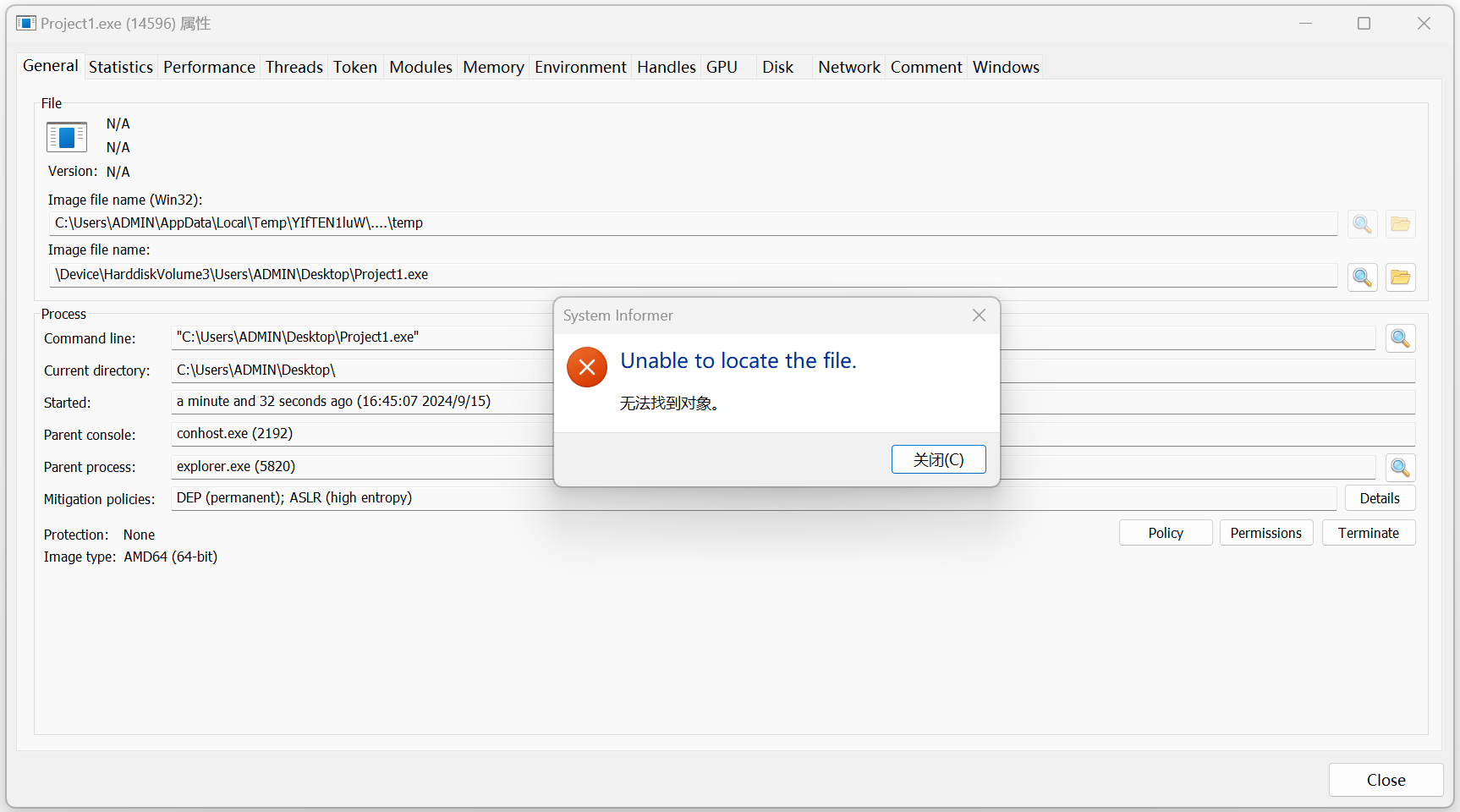The height and width of the screenshot is (812, 1460).
Task: Click the red error icon in dialog
Action: [587, 367]
